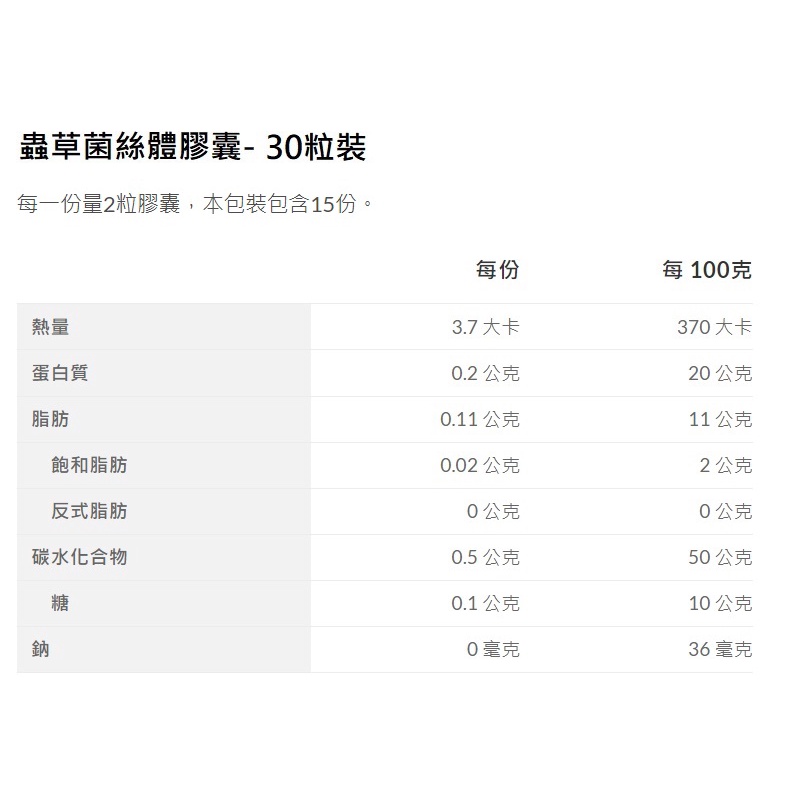Click the 36 毫克 sodium value
The width and height of the screenshot is (792, 792).
tap(720, 649)
